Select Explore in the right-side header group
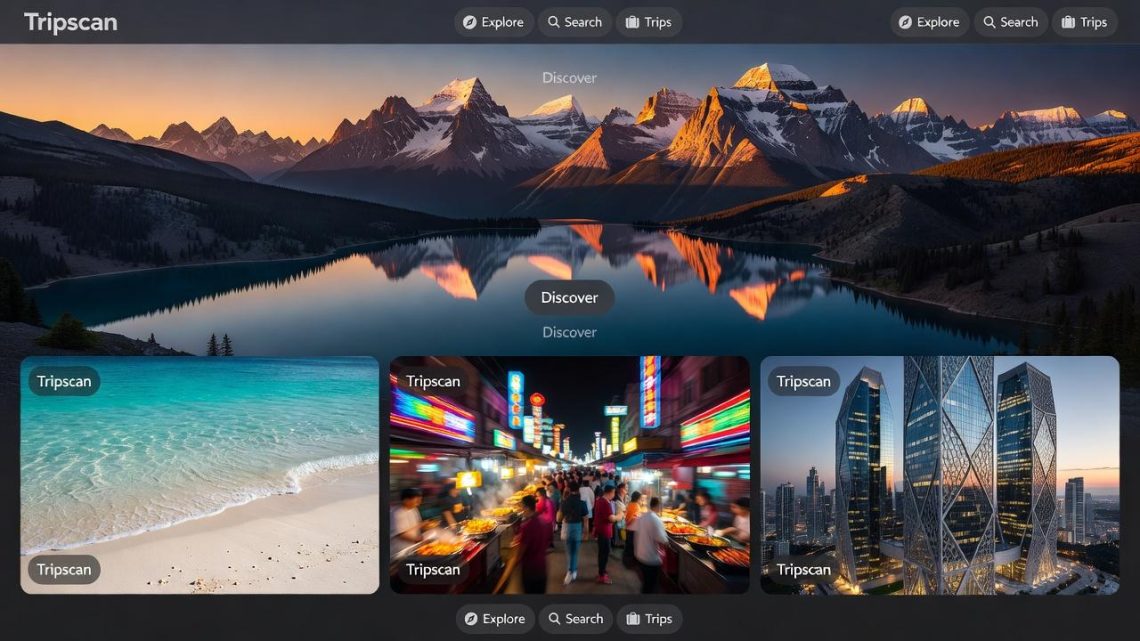 tap(929, 23)
